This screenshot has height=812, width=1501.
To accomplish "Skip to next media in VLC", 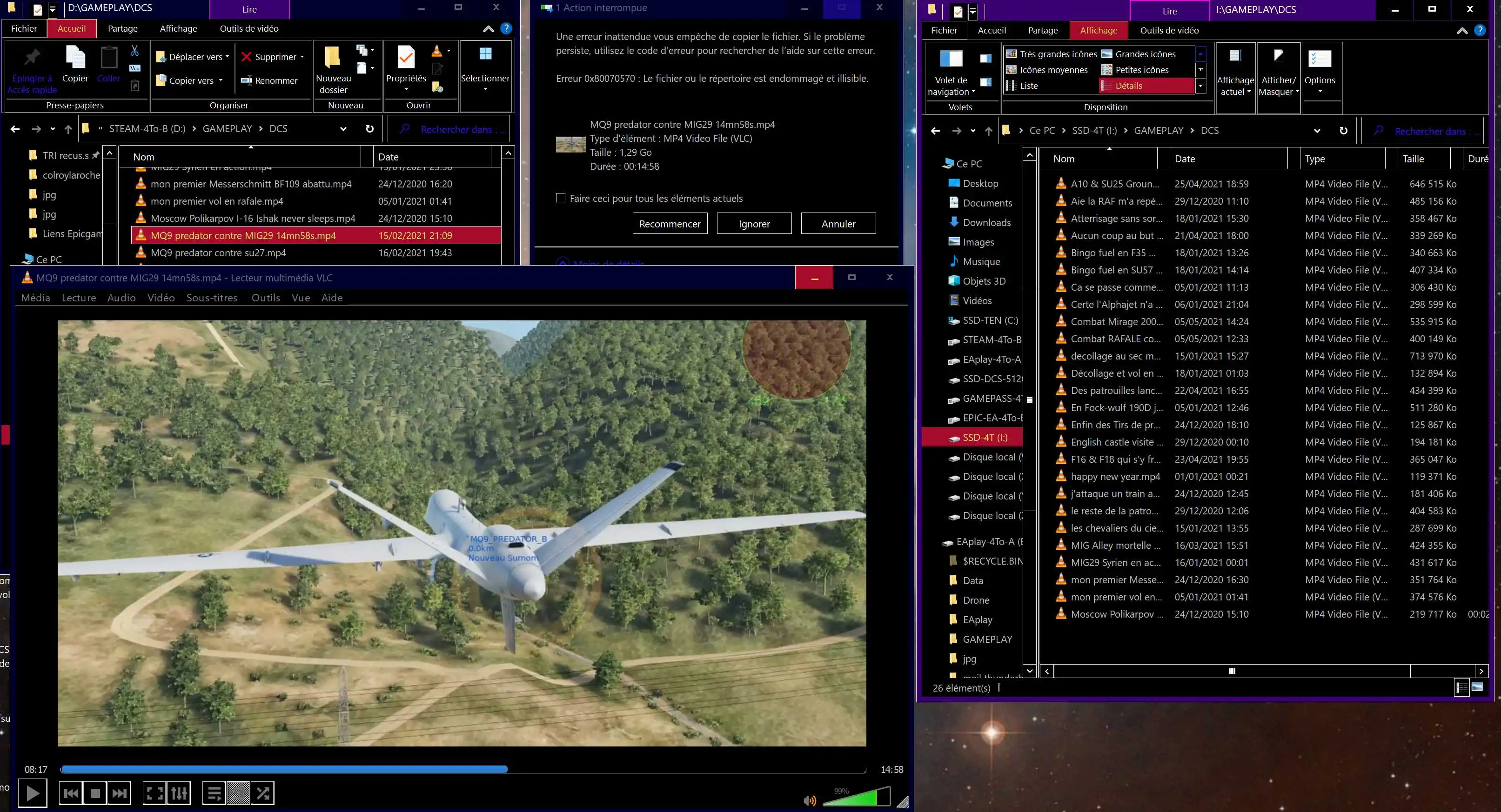I will (x=120, y=793).
